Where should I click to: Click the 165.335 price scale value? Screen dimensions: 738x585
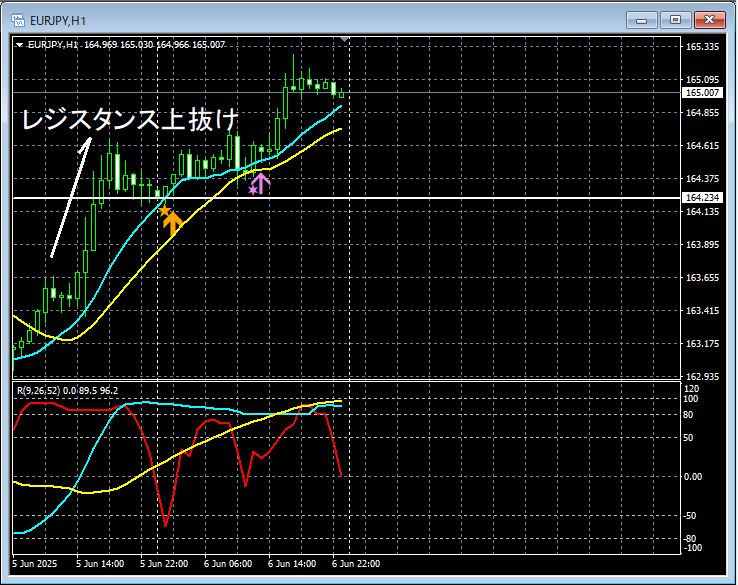pyautogui.click(x=702, y=47)
